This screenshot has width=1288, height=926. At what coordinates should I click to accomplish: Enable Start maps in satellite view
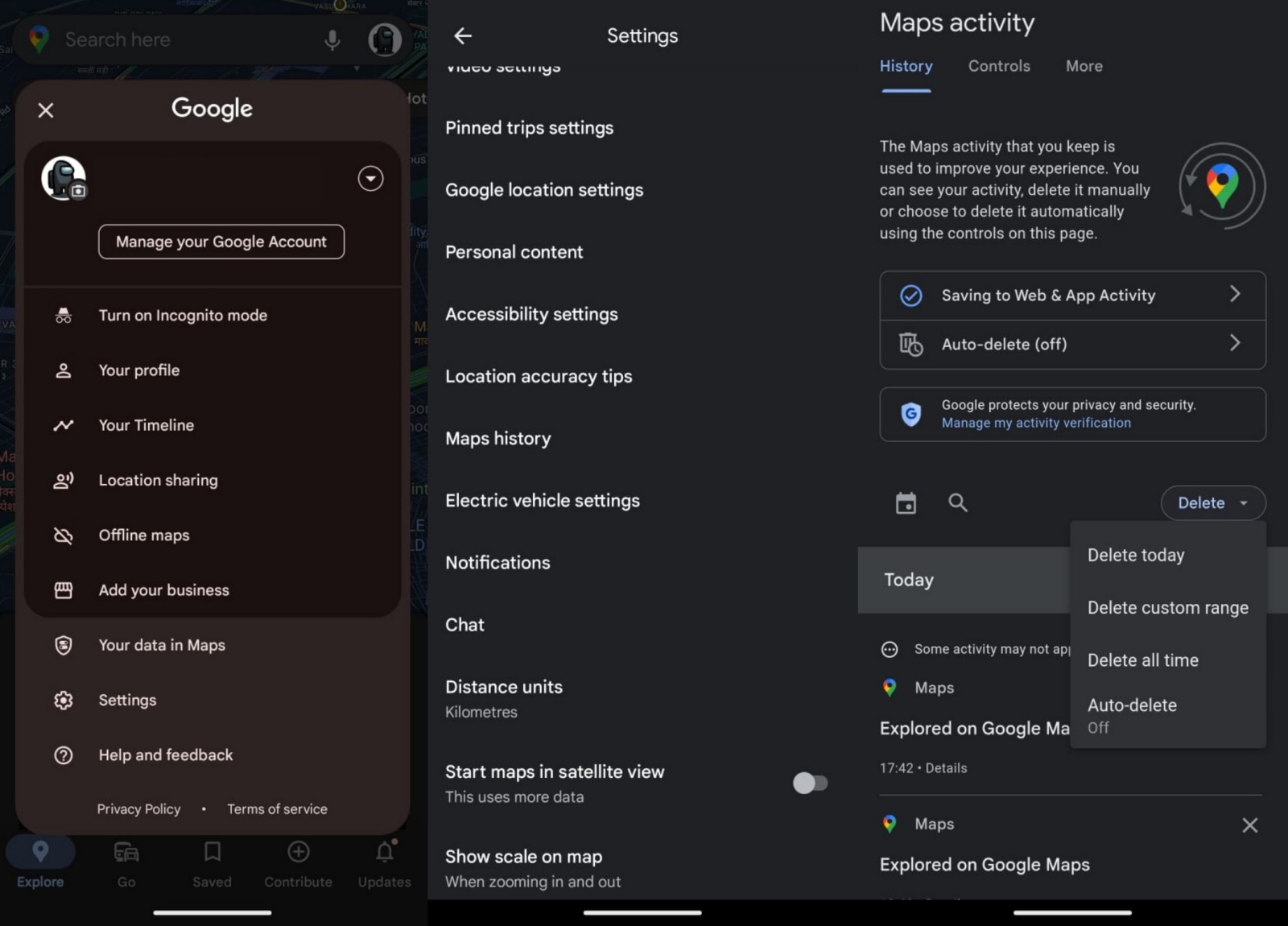(811, 782)
